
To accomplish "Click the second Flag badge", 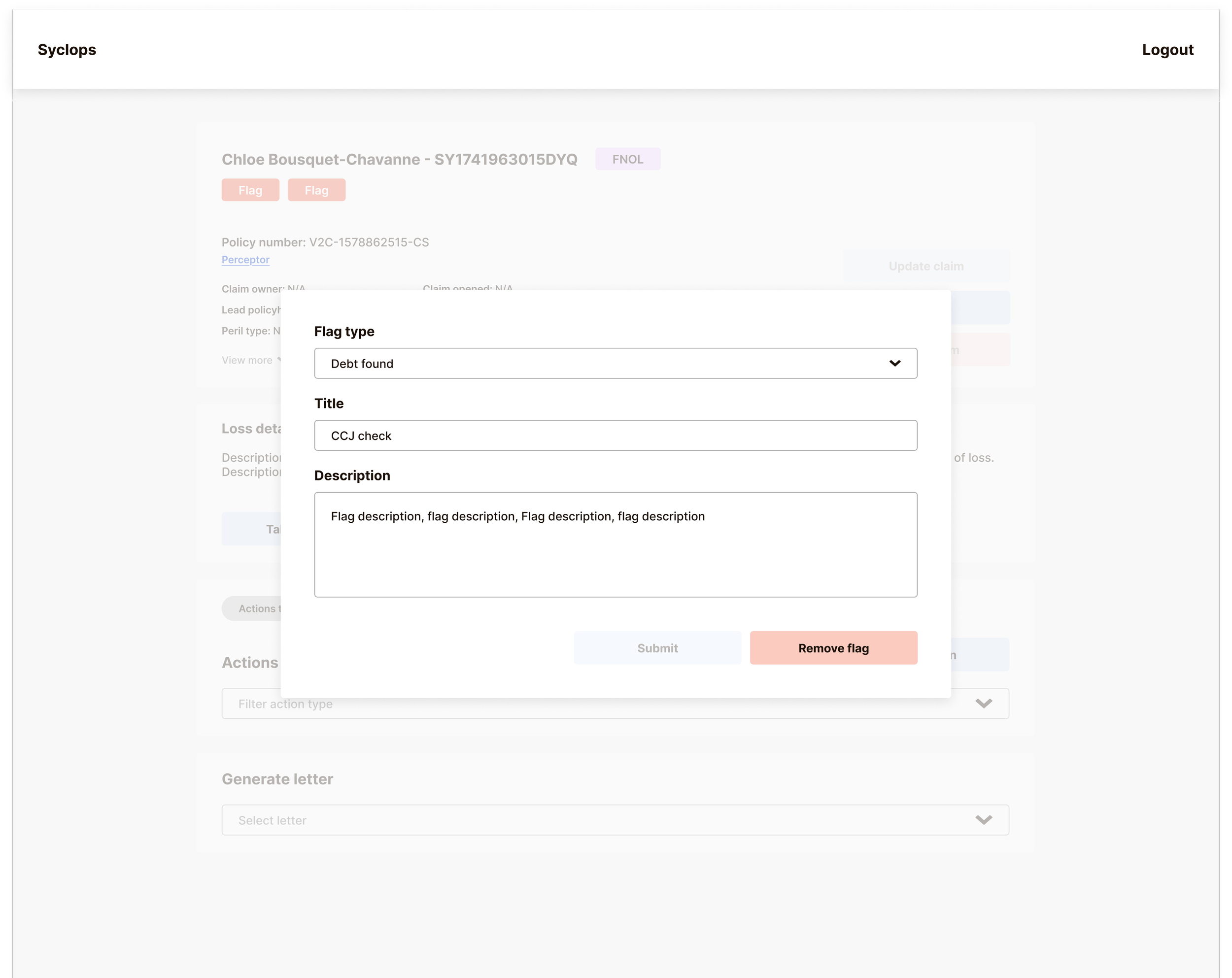I will pos(316,190).
